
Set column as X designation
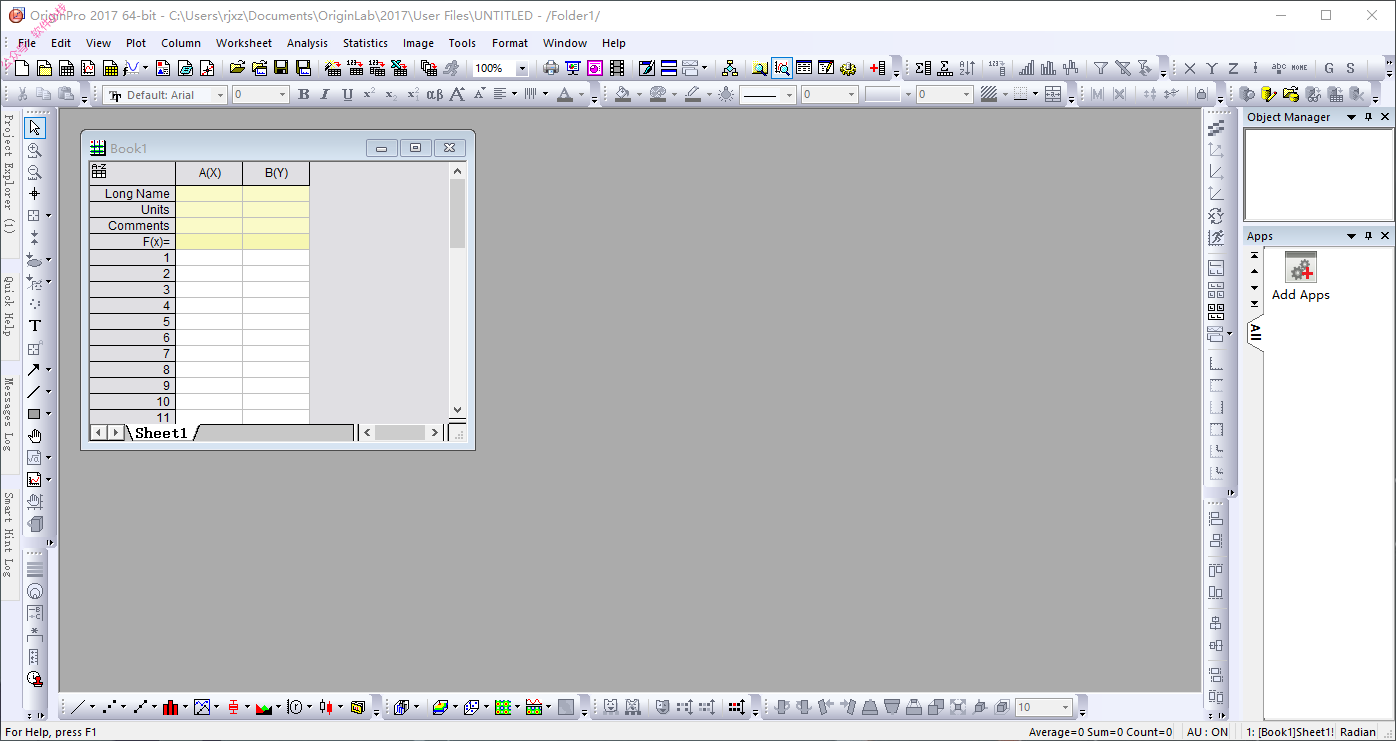[x=1190, y=68]
